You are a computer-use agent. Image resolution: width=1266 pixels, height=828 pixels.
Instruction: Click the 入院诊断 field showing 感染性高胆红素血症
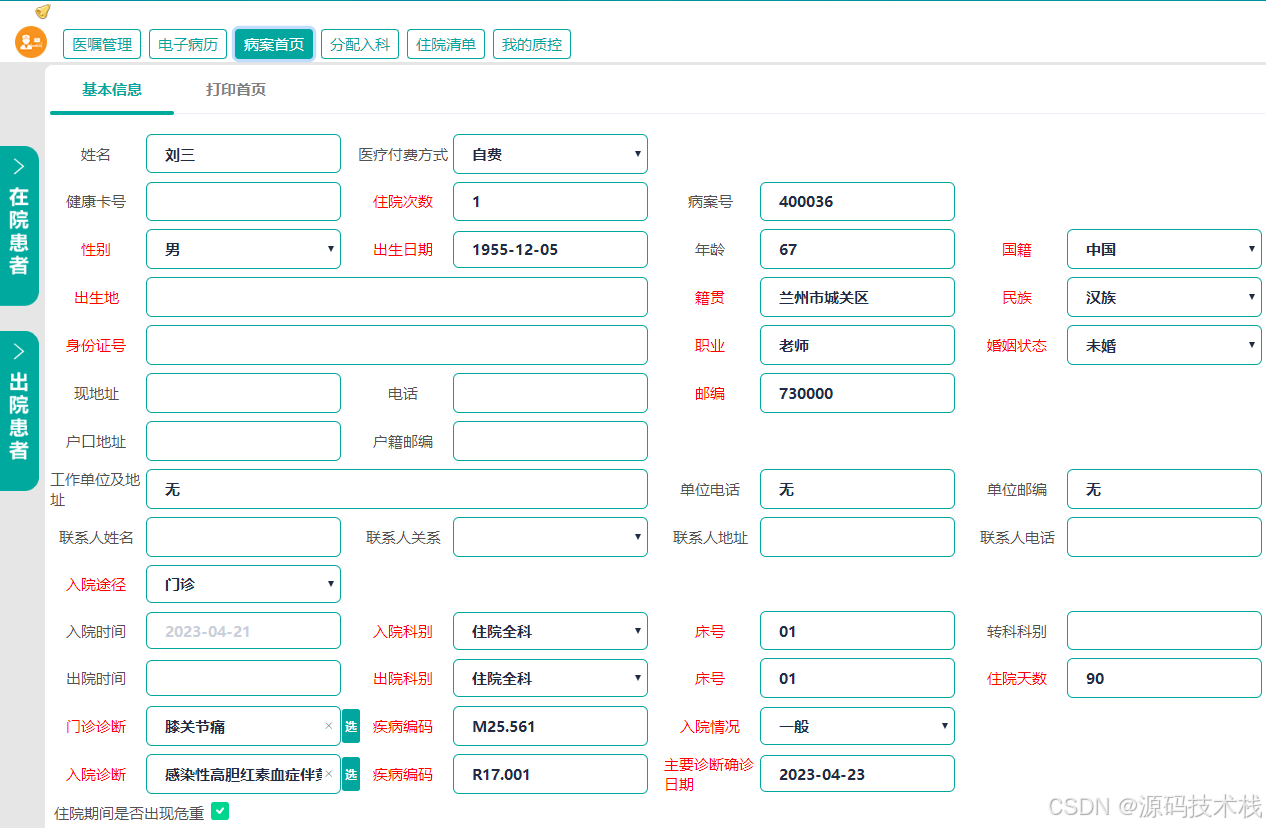point(243,774)
